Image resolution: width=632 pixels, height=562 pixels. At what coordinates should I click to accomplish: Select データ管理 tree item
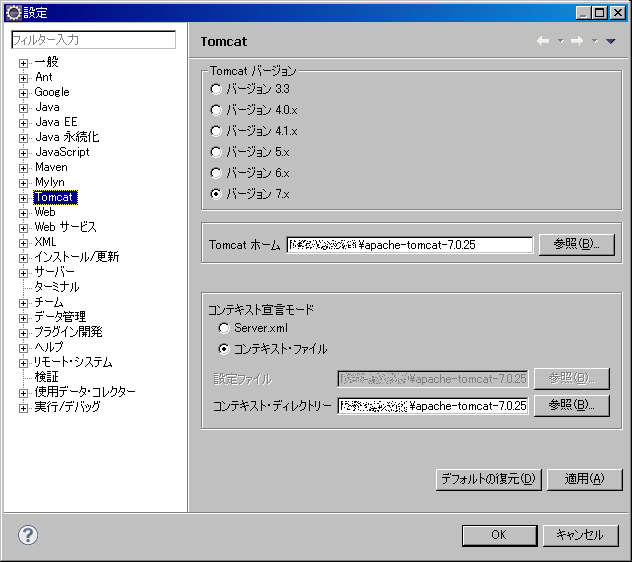[60, 317]
